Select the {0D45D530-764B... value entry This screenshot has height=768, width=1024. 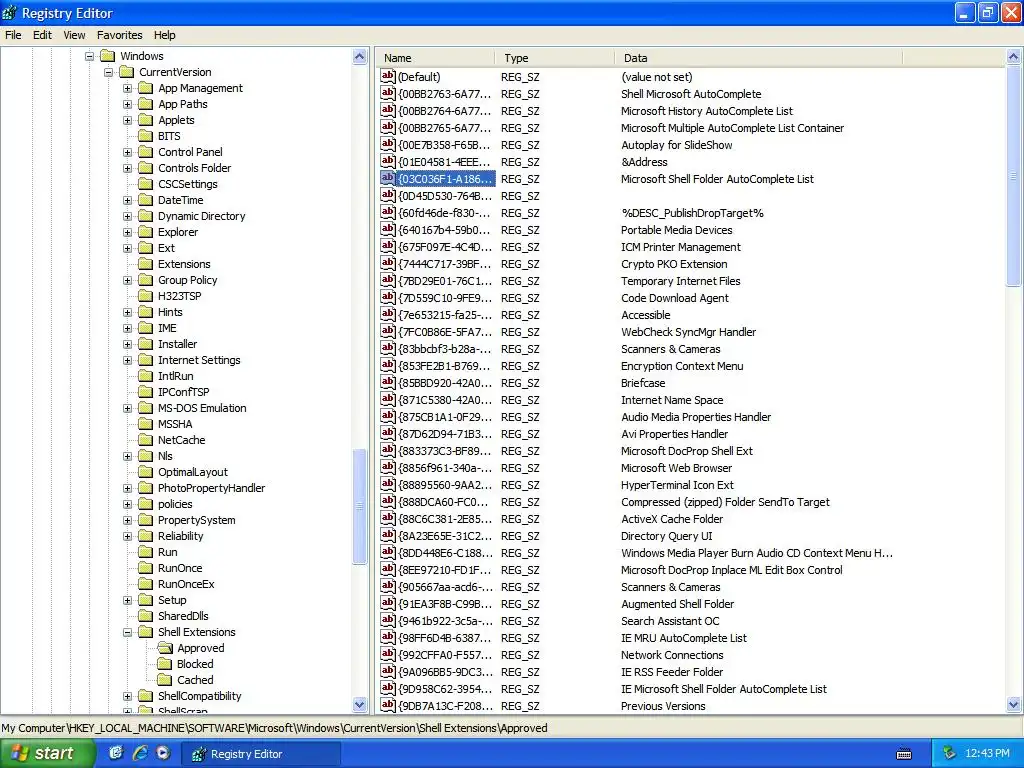point(445,196)
